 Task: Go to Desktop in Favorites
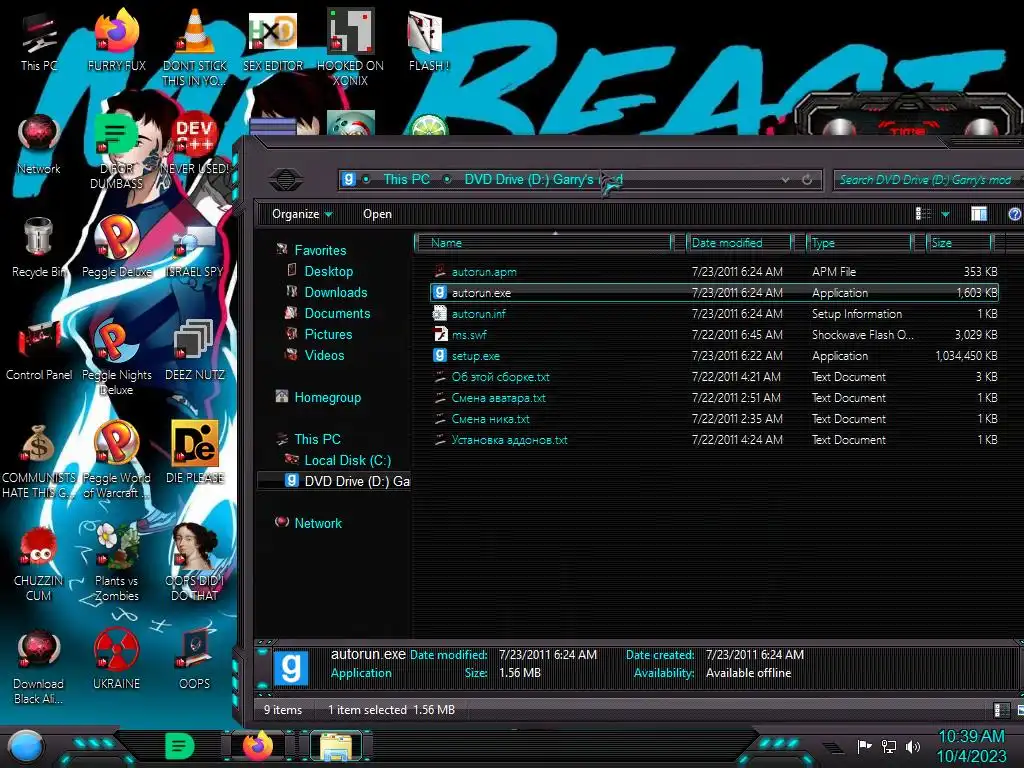(328, 271)
